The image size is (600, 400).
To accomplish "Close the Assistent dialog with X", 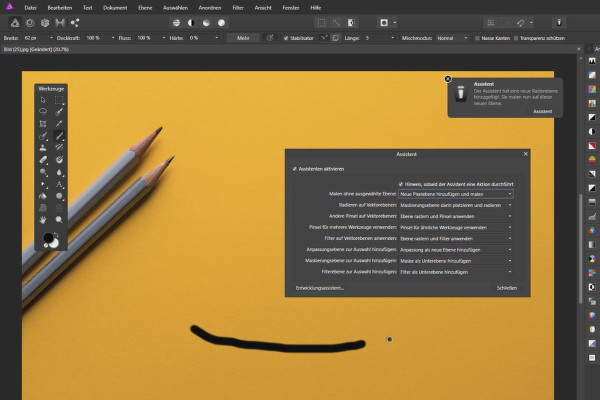I will click(525, 154).
